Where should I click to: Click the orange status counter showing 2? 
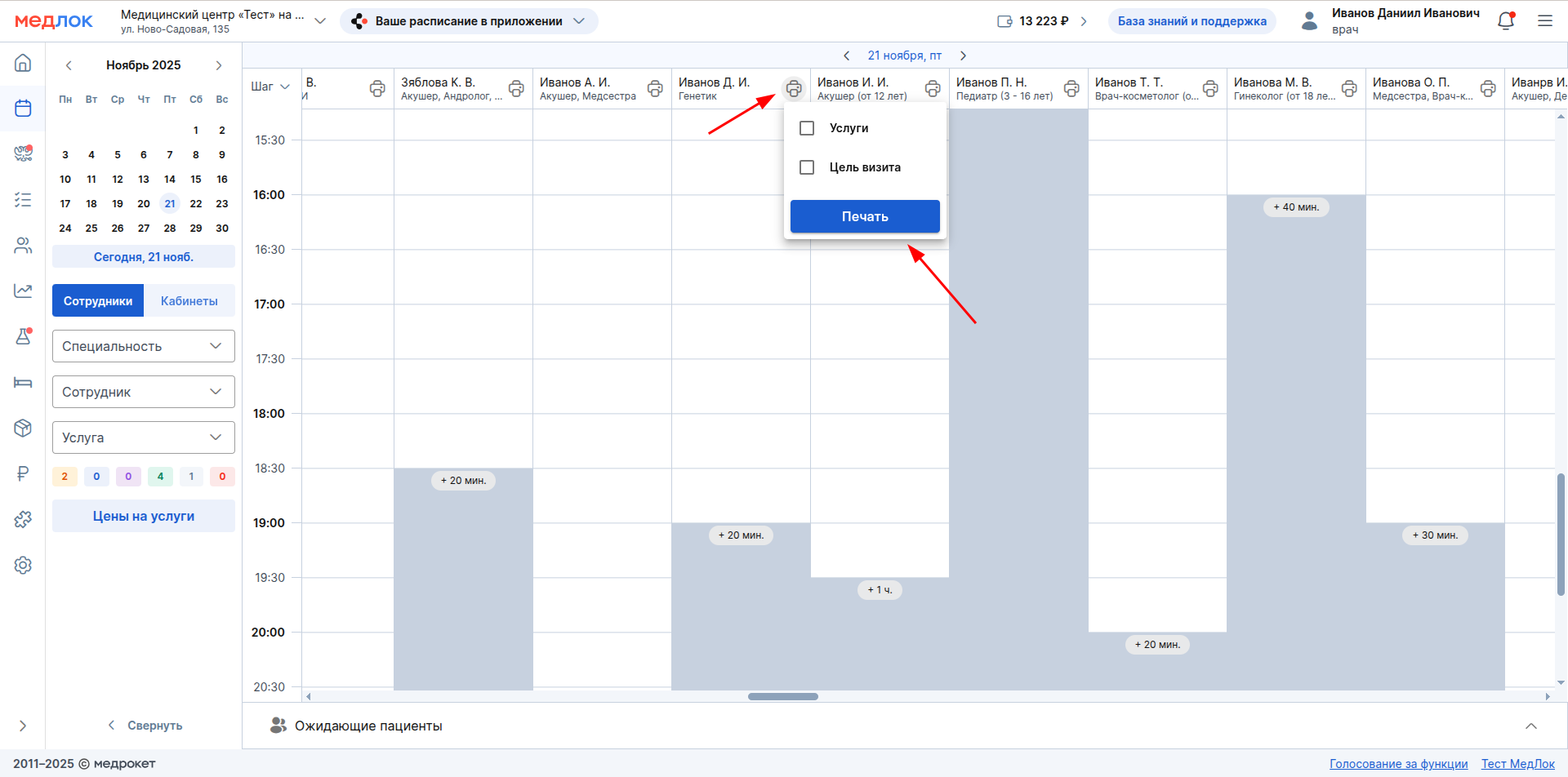[x=65, y=477]
